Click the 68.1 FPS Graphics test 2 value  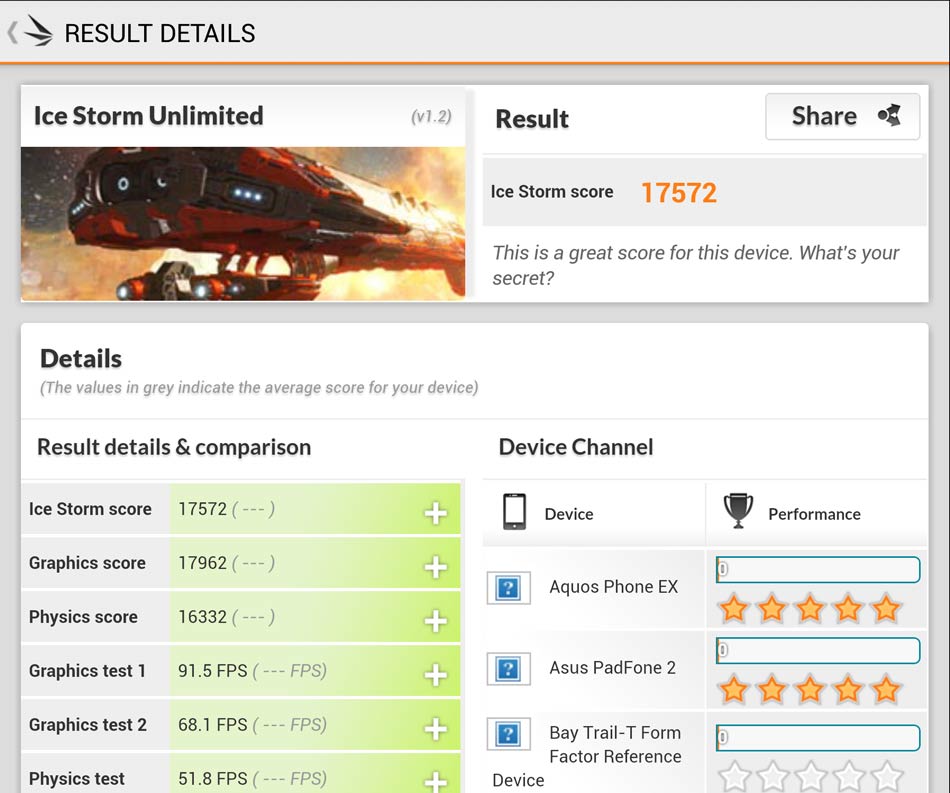tap(213, 725)
